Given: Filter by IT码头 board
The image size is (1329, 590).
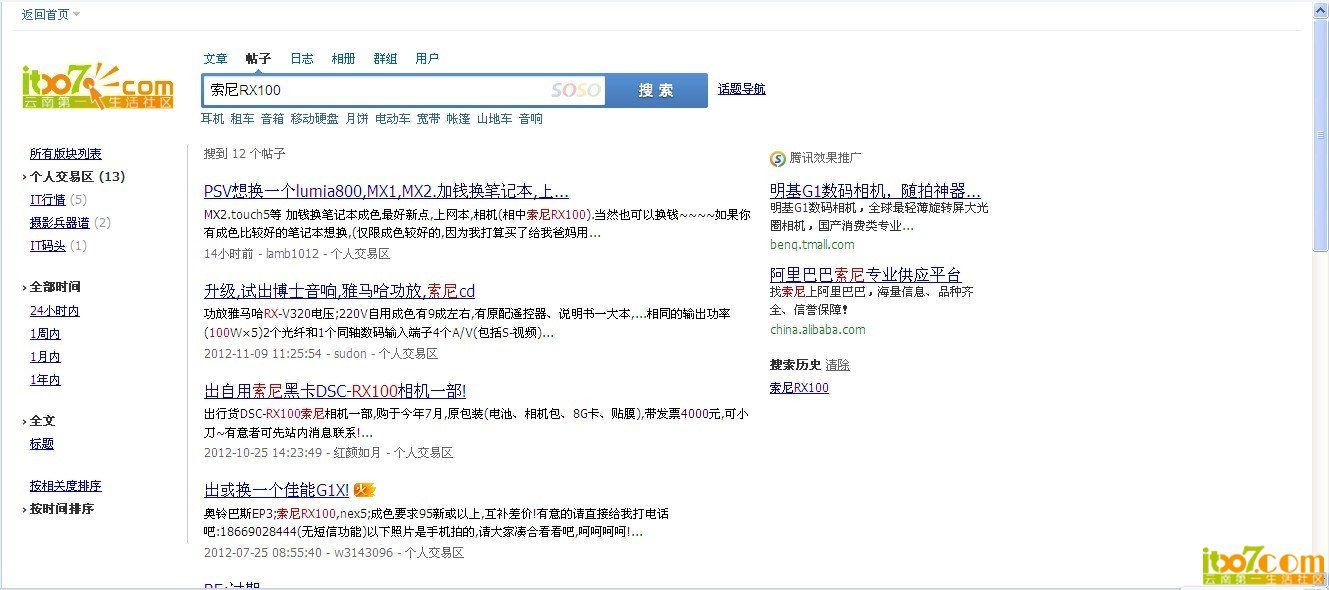Looking at the screenshot, I should click(47, 246).
